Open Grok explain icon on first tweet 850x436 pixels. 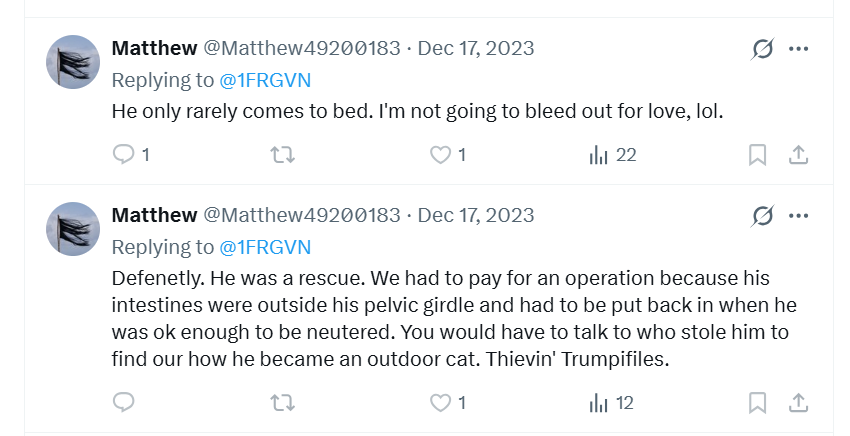[x=762, y=49]
